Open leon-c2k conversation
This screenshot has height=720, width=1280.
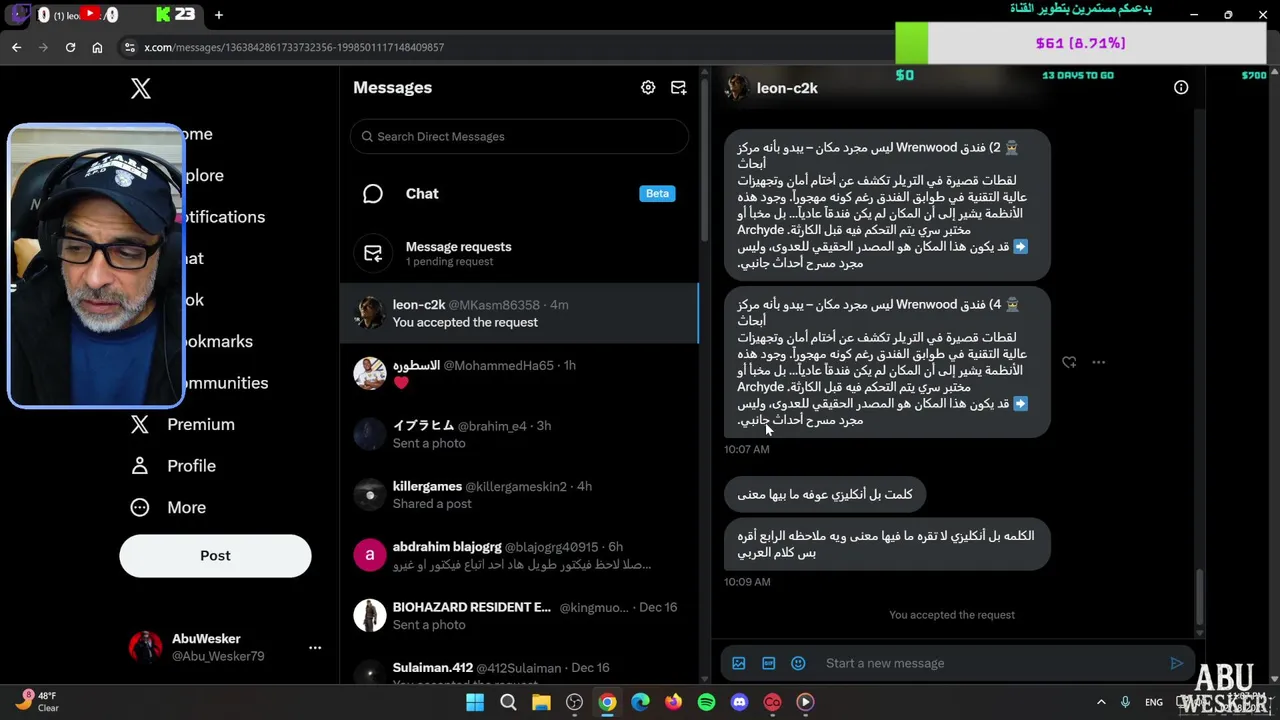(x=519, y=313)
